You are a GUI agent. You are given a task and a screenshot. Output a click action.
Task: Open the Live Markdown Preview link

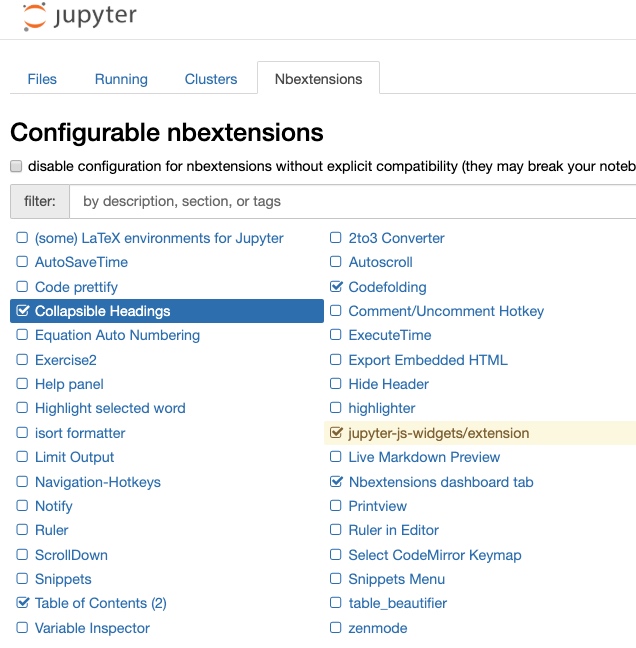(x=424, y=457)
